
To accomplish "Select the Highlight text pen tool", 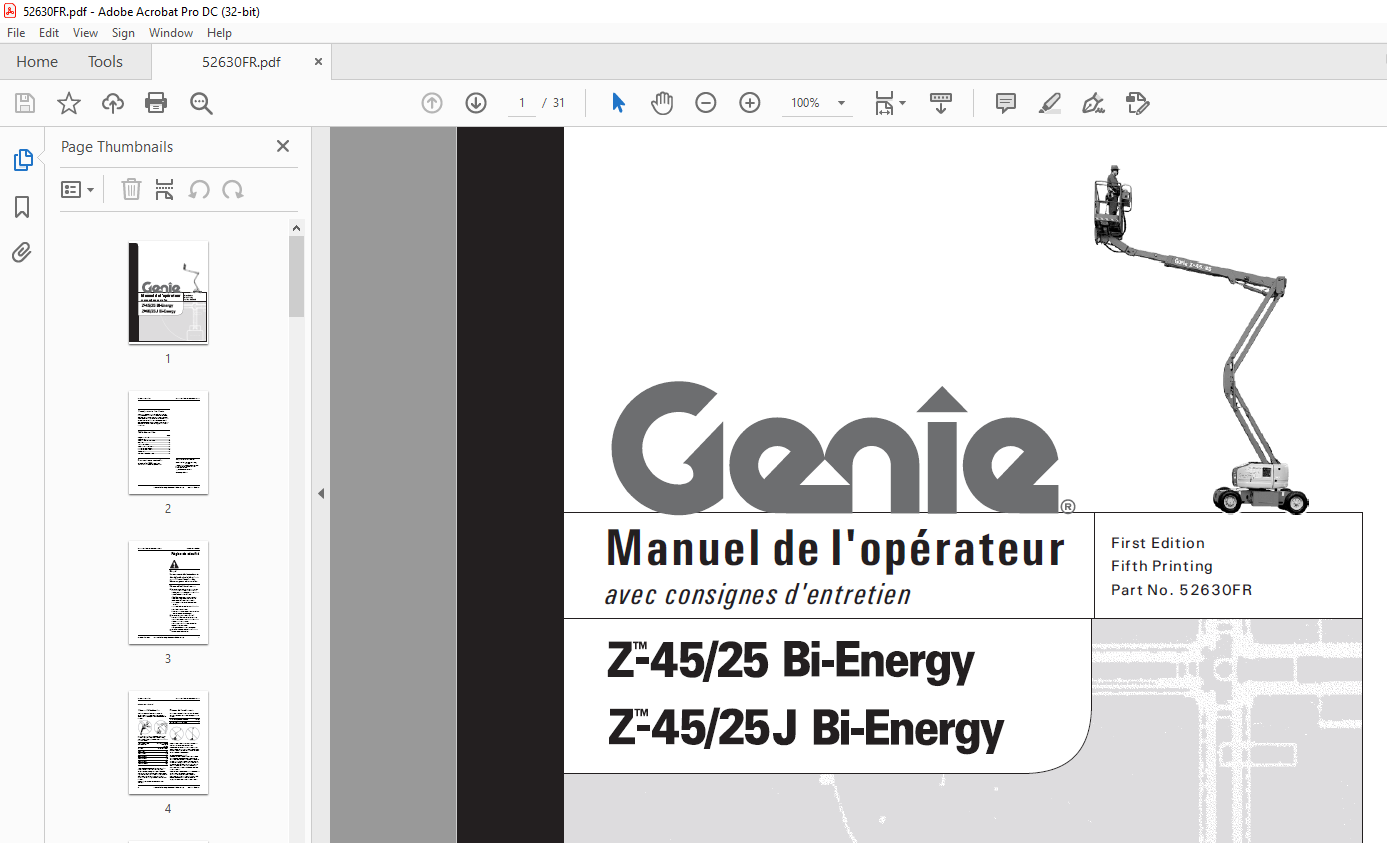I will point(1049,103).
